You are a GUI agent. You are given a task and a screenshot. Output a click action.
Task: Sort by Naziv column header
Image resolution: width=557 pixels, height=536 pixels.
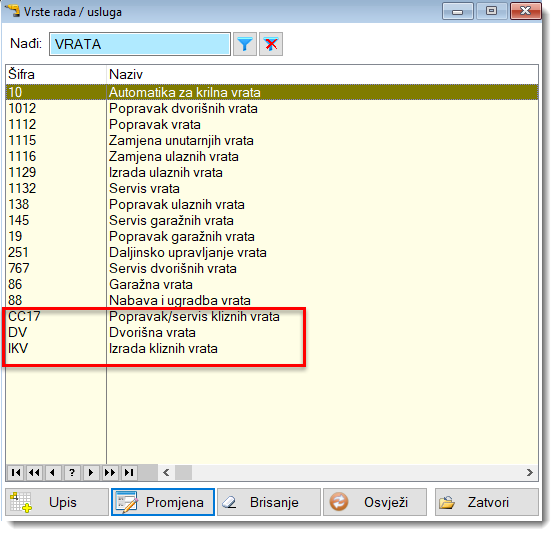pyautogui.click(x=322, y=74)
